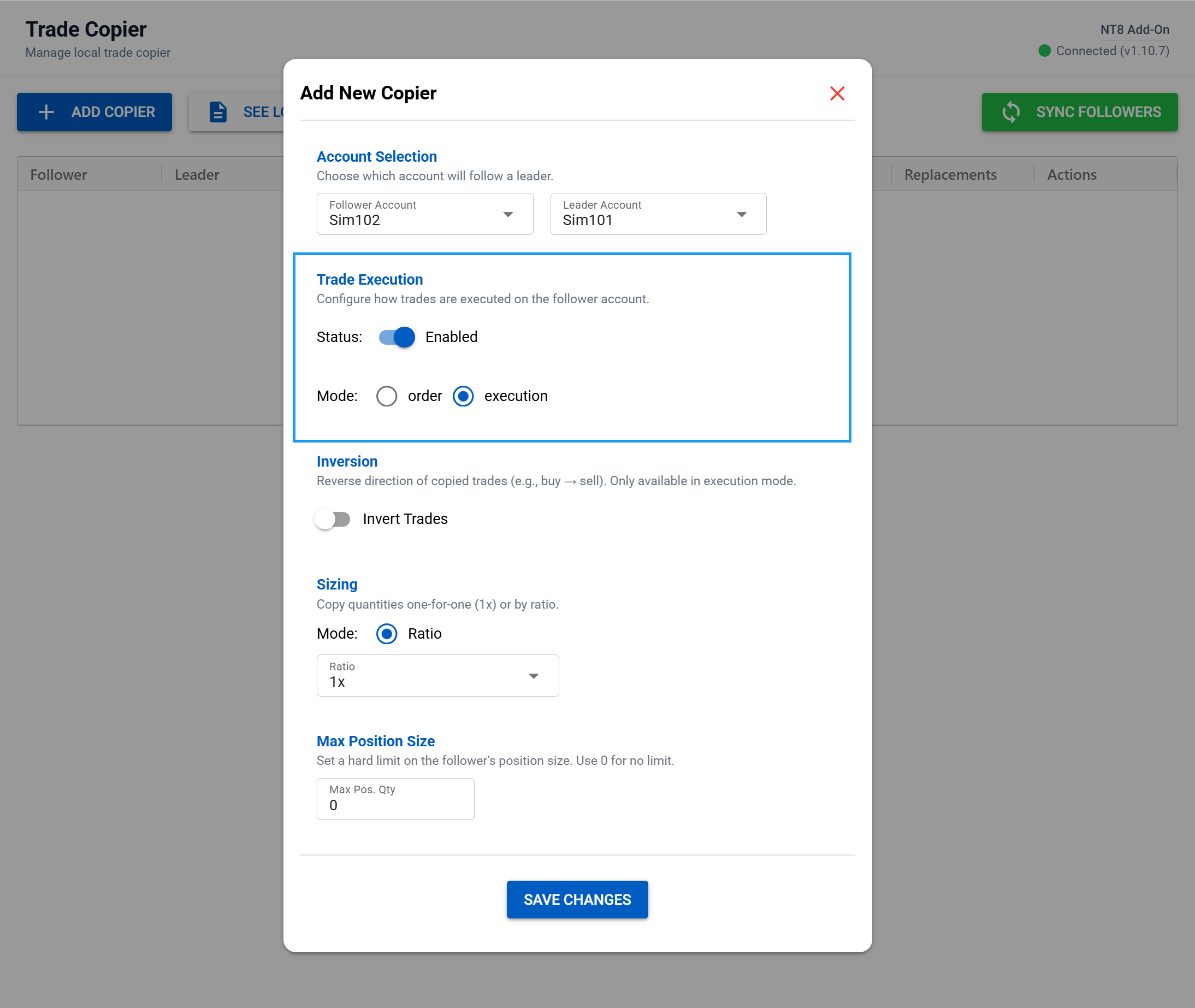Open the Follower Account dropdown
This screenshot has width=1195, height=1008.
tap(425, 214)
